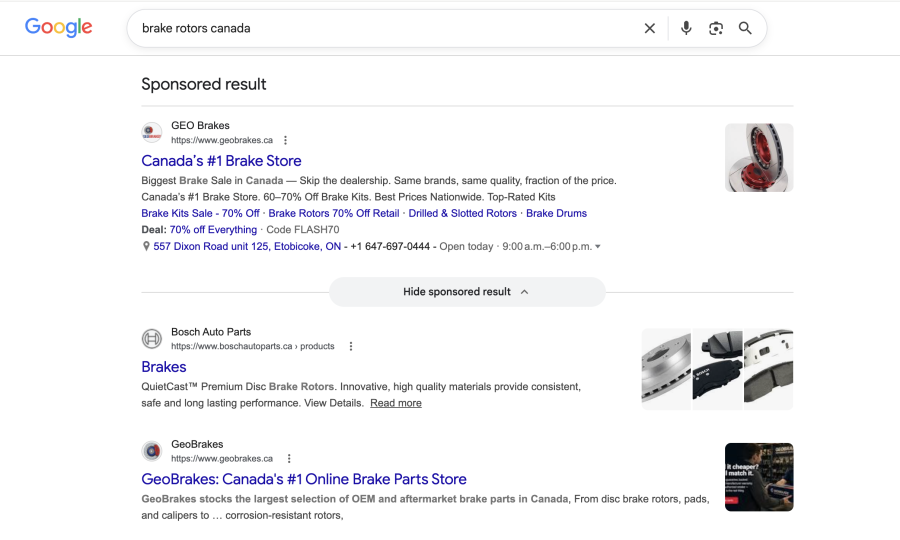
Task: Open search by image camera icon
Action: point(715,28)
